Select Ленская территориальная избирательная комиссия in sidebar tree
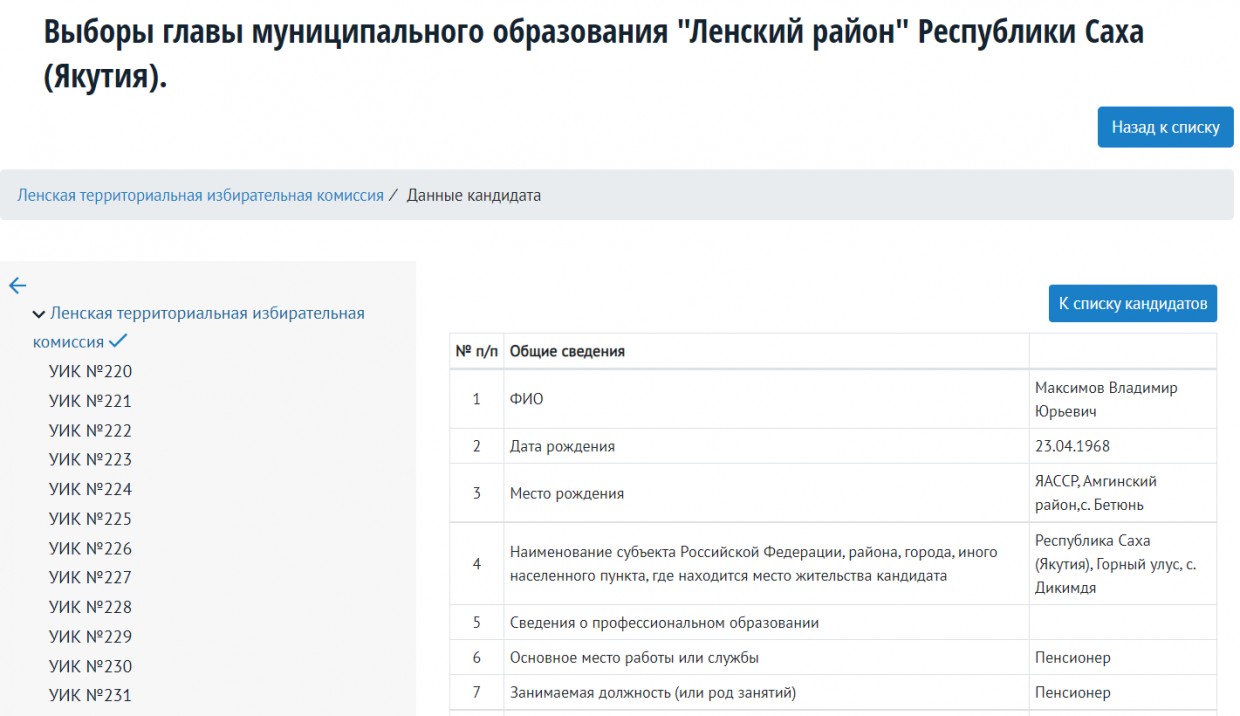 [x=206, y=313]
